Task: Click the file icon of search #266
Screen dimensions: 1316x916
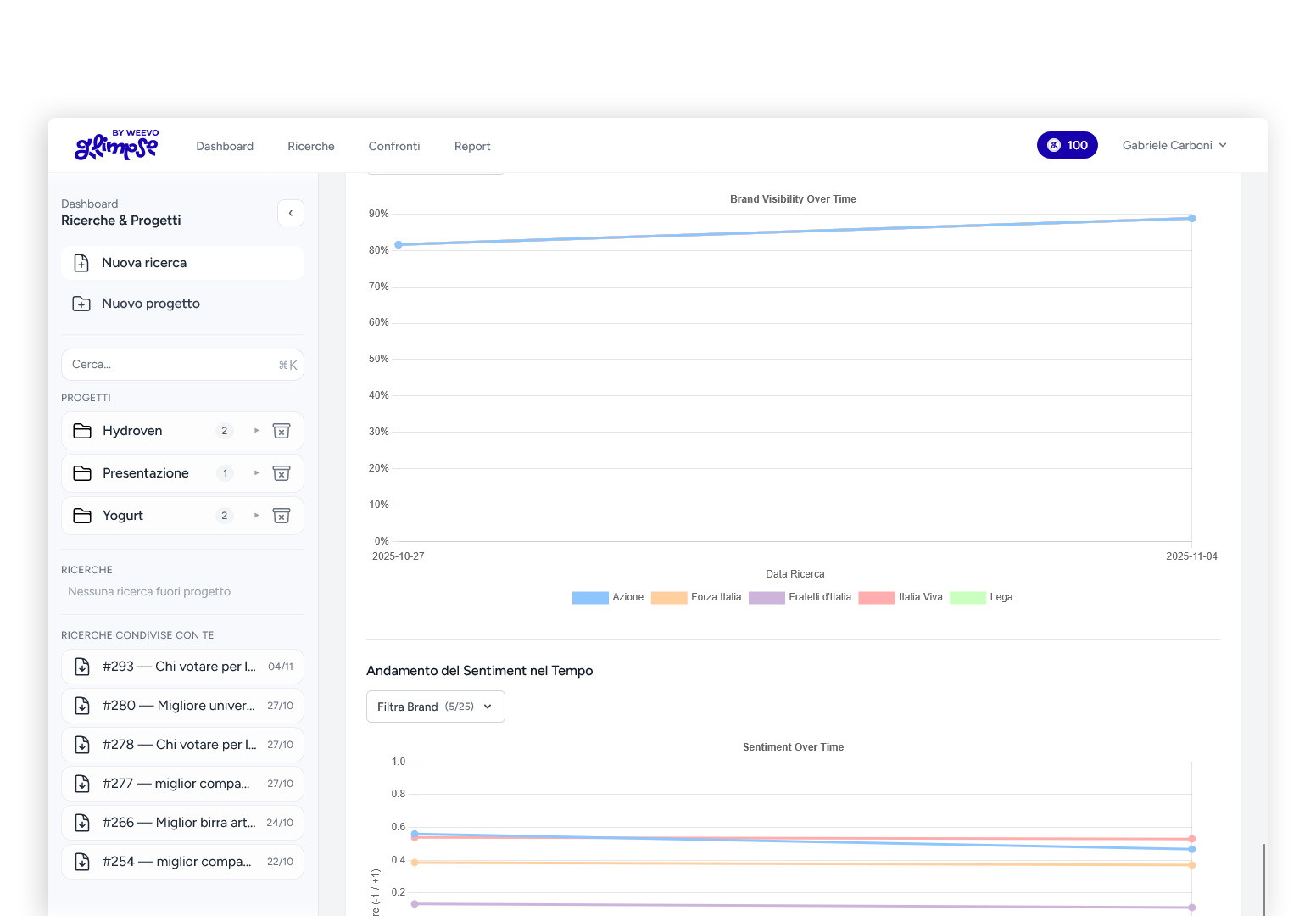Action: click(82, 823)
